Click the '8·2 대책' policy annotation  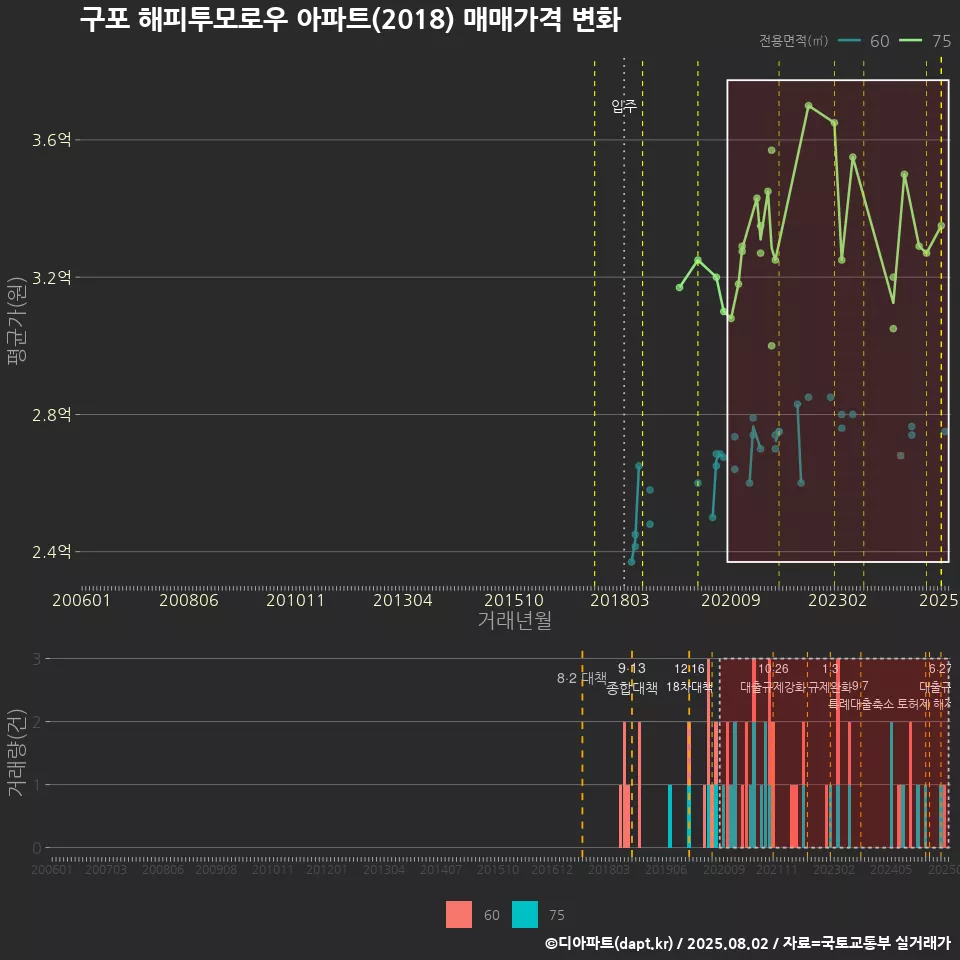click(581, 678)
